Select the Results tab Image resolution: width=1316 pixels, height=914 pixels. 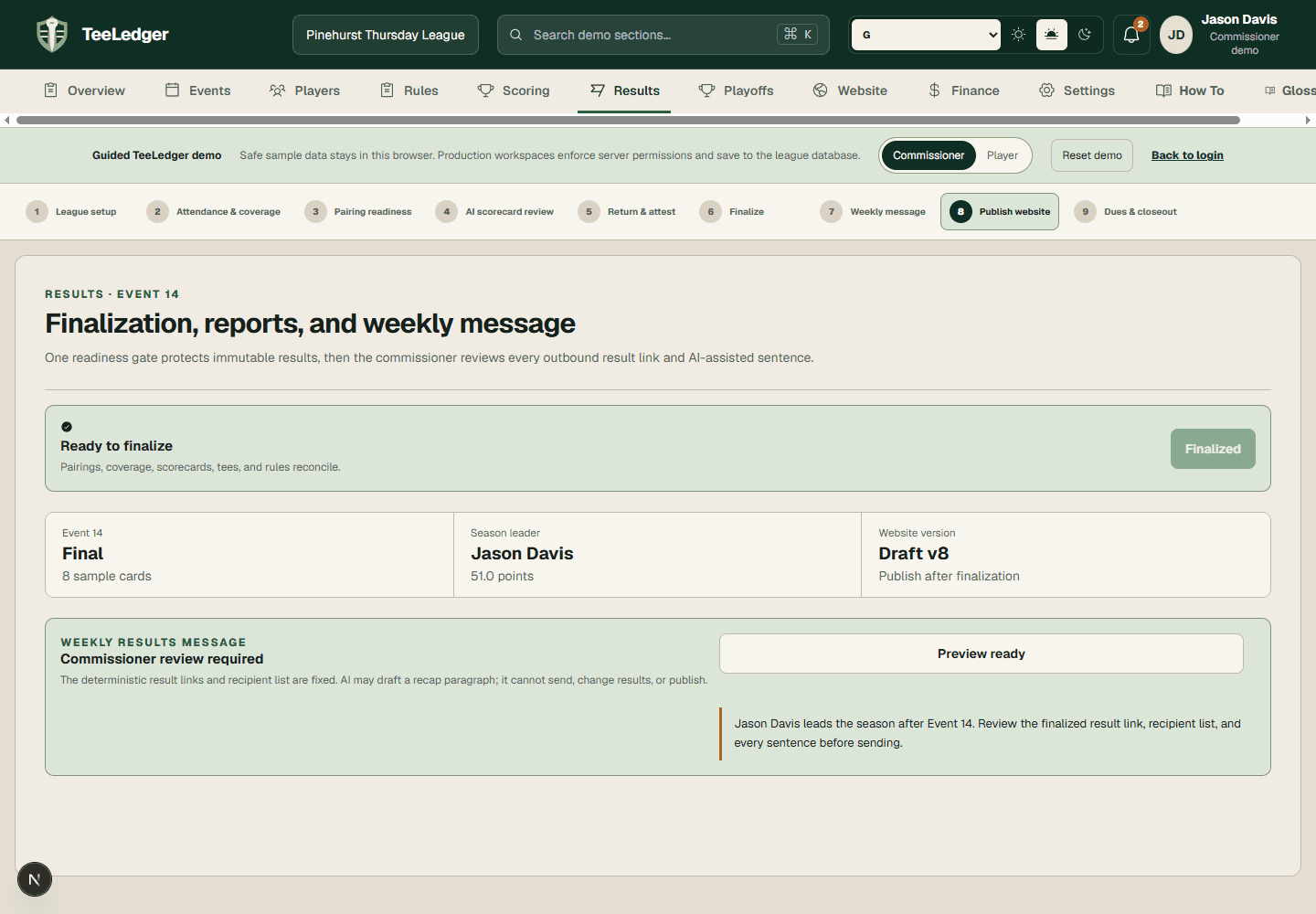pyautogui.click(x=624, y=90)
